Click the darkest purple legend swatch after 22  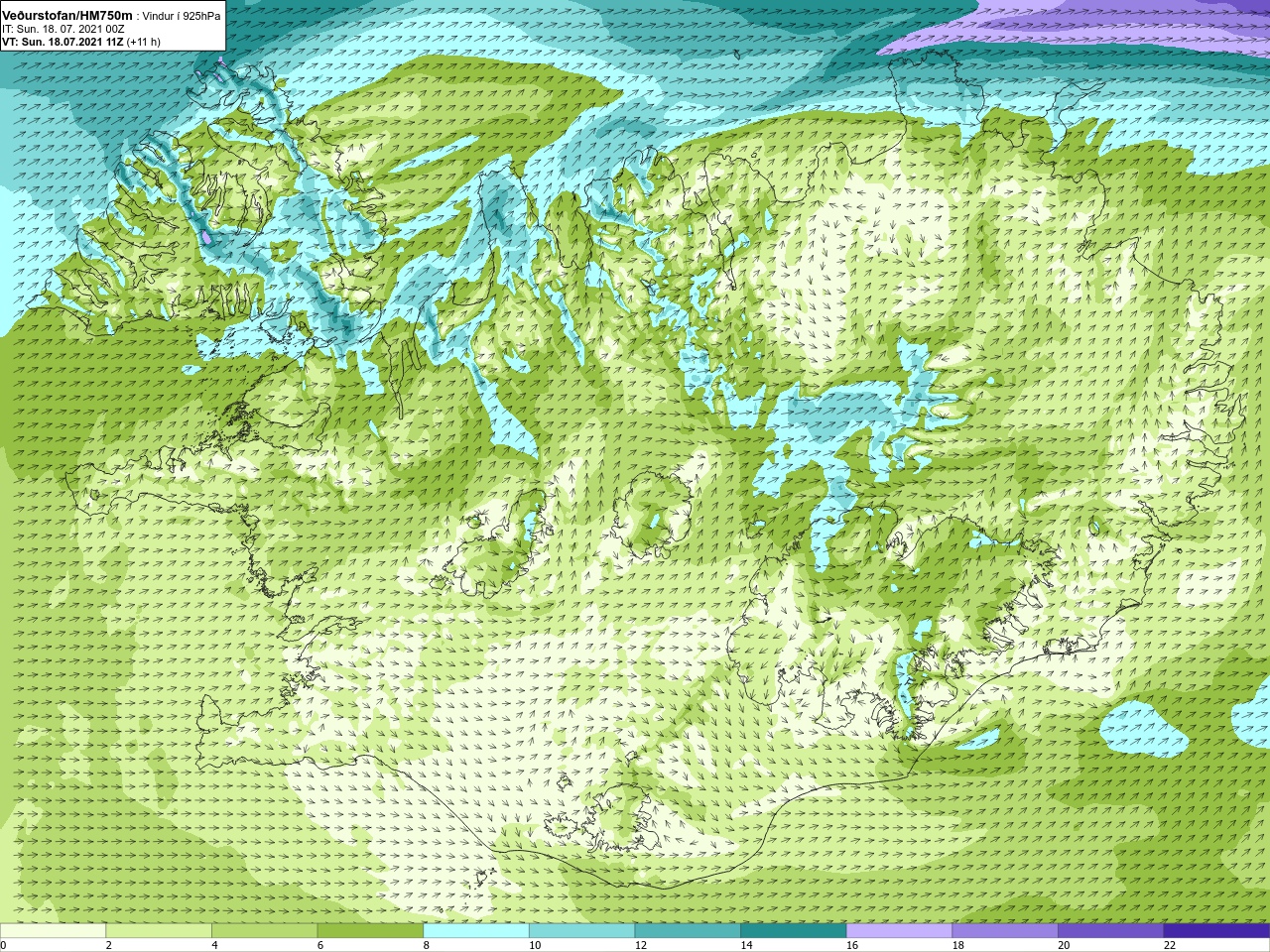(x=1217, y=931)
